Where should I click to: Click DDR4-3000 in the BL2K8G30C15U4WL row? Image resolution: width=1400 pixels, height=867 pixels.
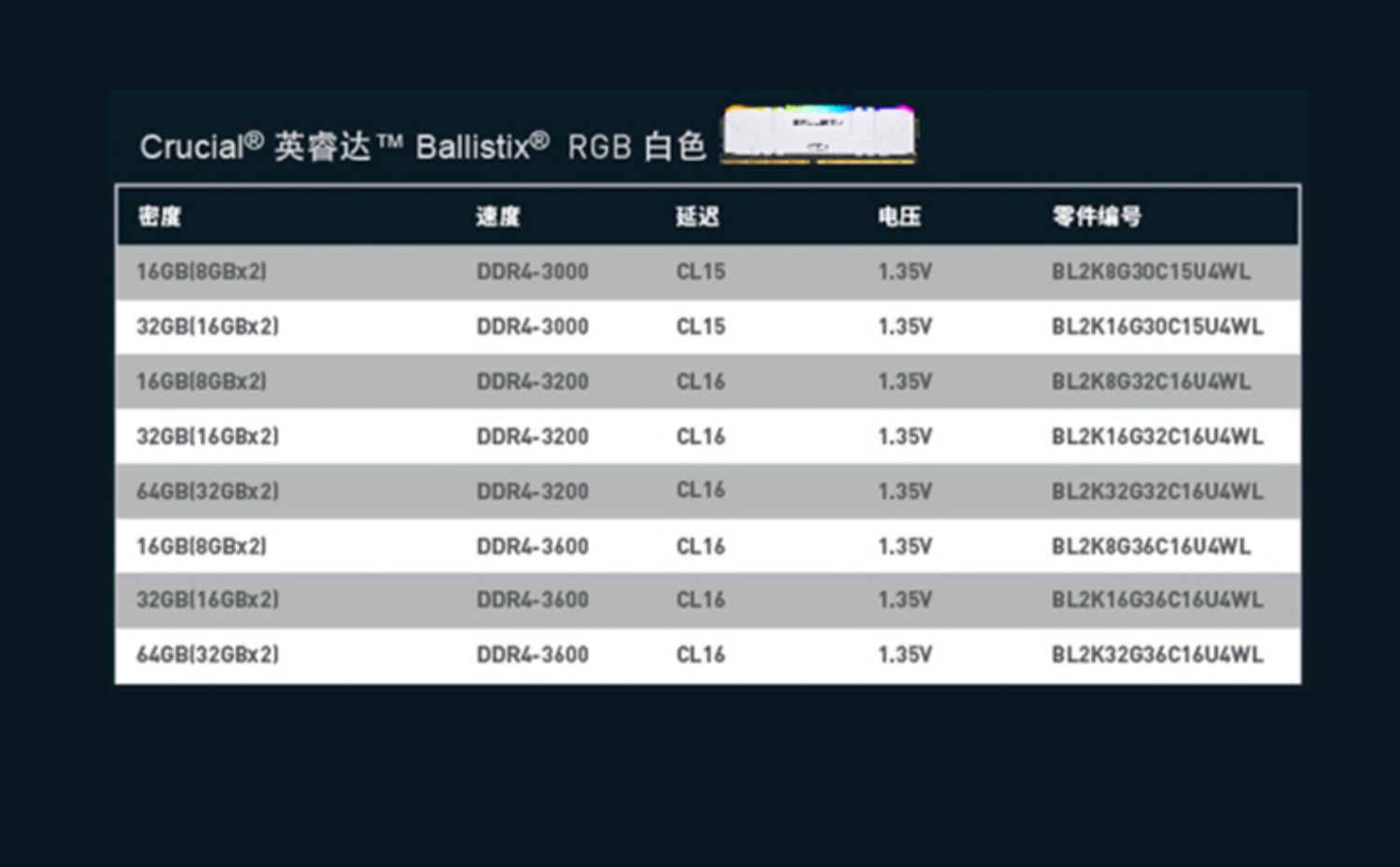(532, 272)
